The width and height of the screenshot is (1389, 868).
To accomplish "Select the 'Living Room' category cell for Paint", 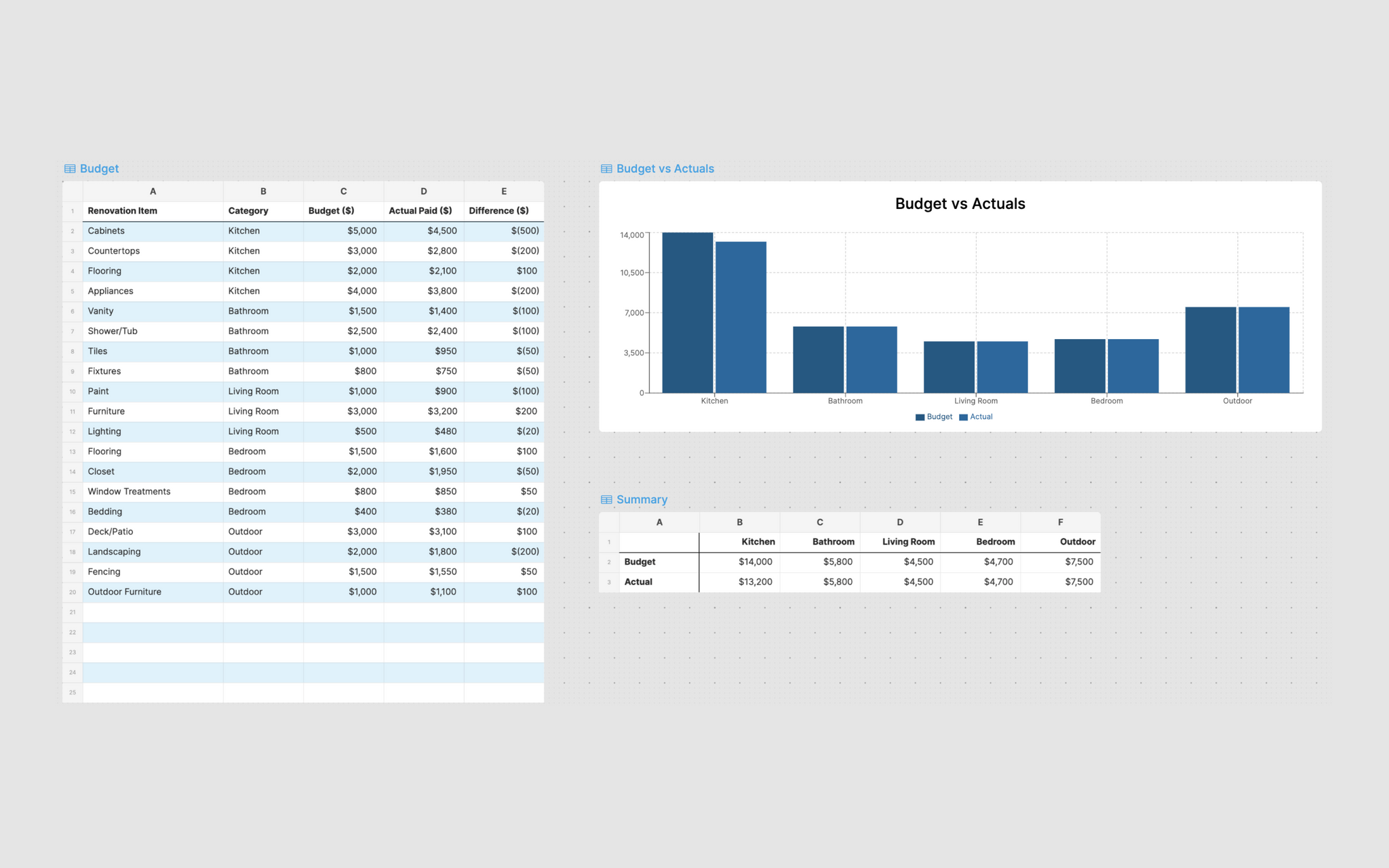I will point(263,391).
